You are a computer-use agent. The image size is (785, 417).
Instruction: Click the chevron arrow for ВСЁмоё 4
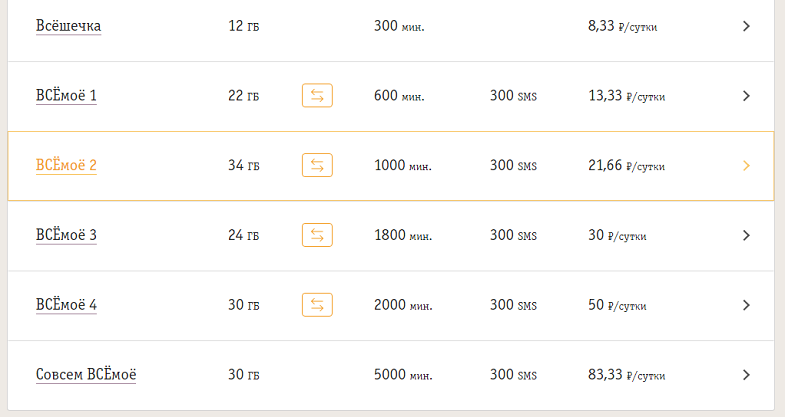pyautogui.click(x=746, y=305)
